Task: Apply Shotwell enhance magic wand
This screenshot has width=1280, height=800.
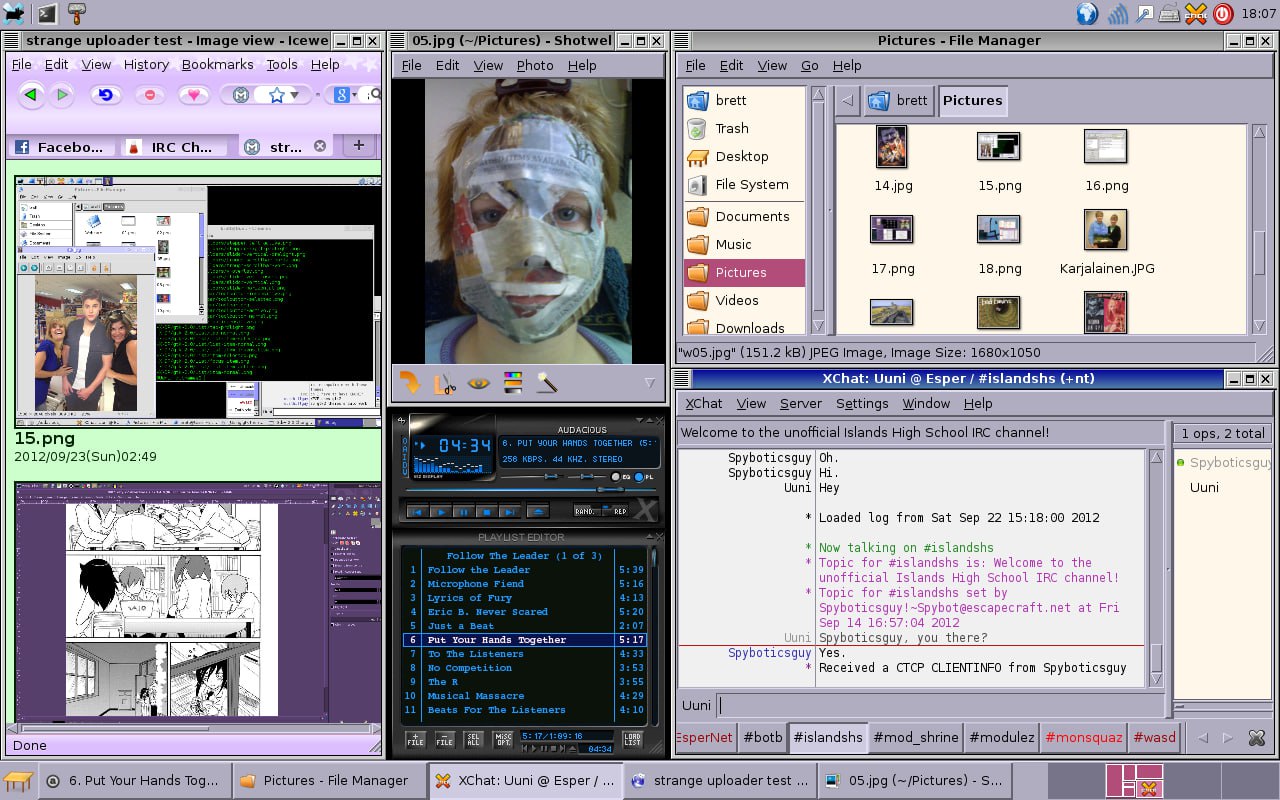Action: (547, 382)
